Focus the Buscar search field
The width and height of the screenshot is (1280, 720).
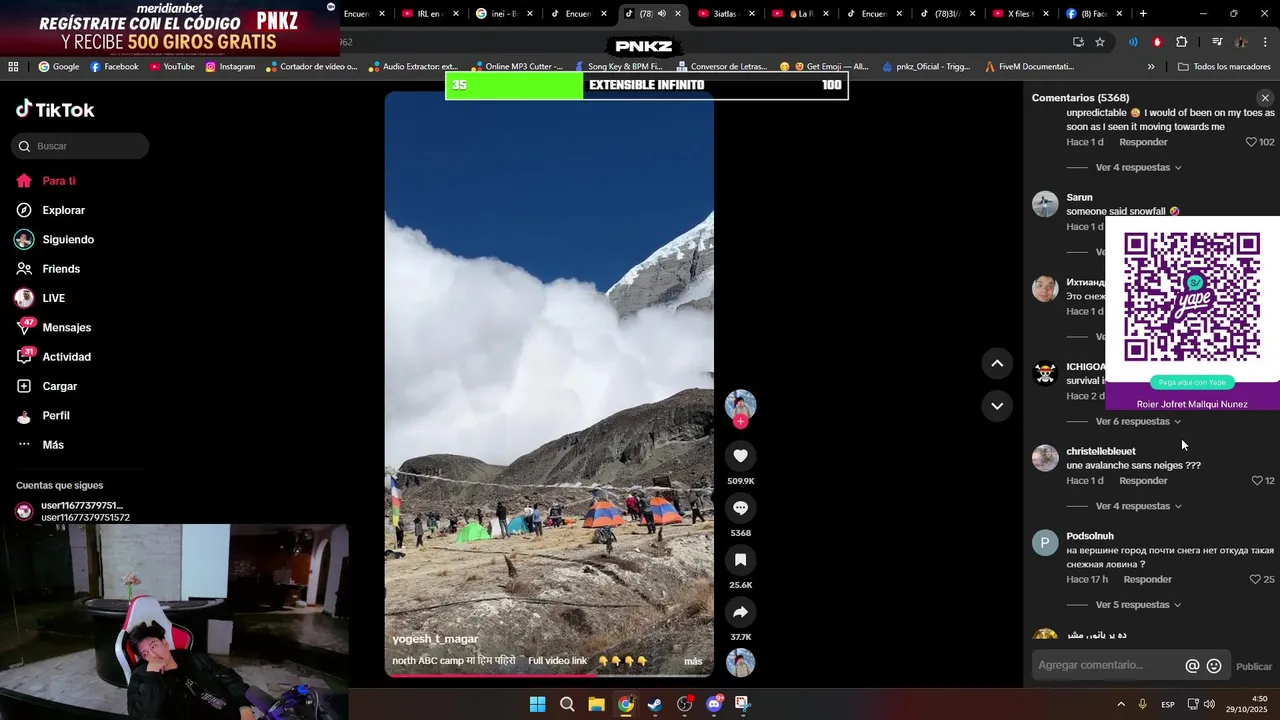click(x=80, y=146)
